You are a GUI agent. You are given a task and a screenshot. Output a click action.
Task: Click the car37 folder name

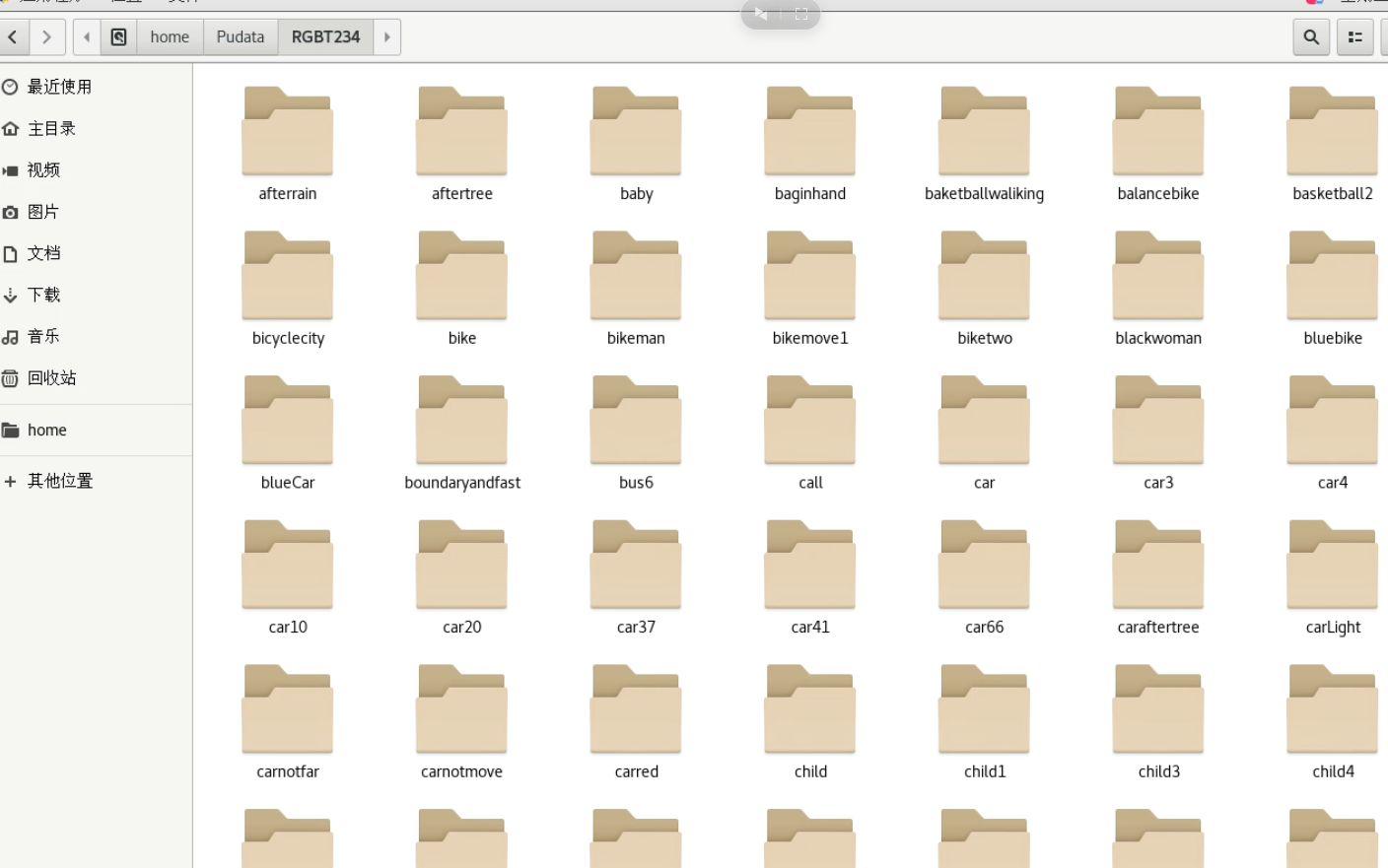point(636,628)
